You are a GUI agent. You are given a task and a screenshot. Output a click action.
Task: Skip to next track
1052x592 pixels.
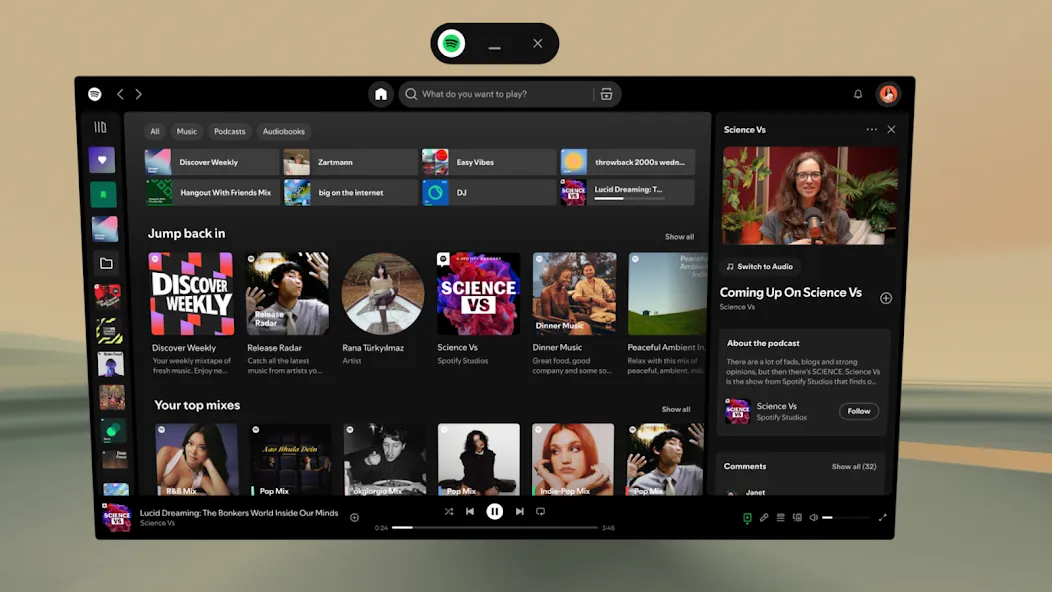[x=519, y=511]
